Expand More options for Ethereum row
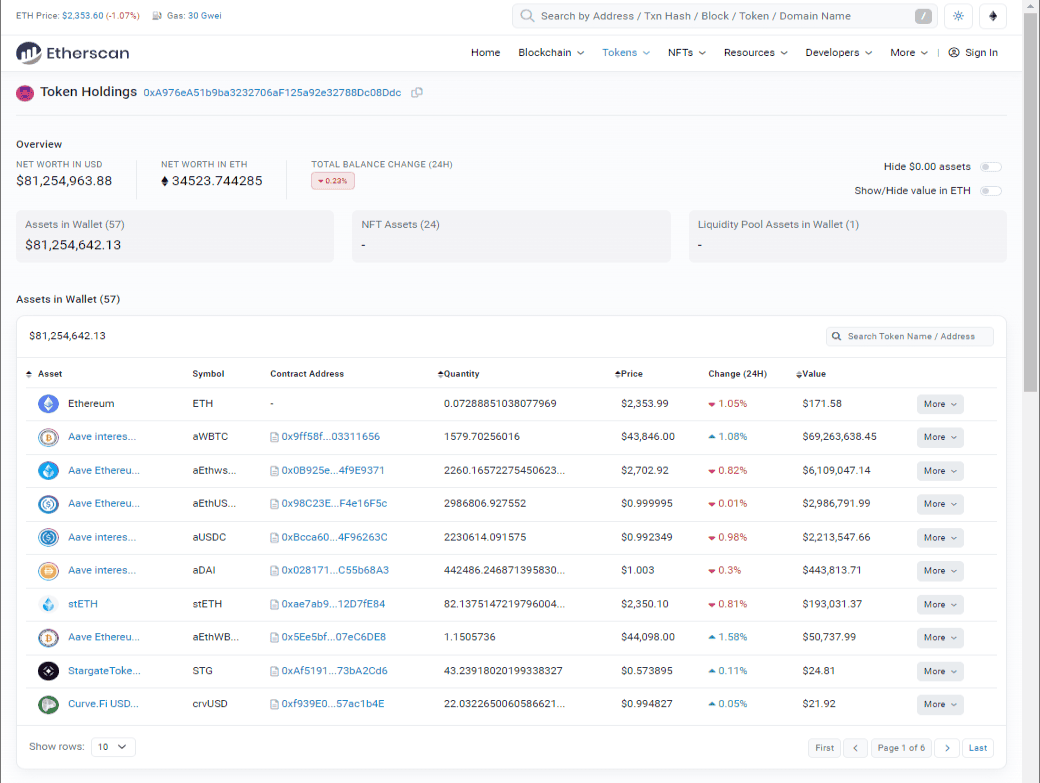The height and width of the screenshot is (783, 1040). point(940,404)
